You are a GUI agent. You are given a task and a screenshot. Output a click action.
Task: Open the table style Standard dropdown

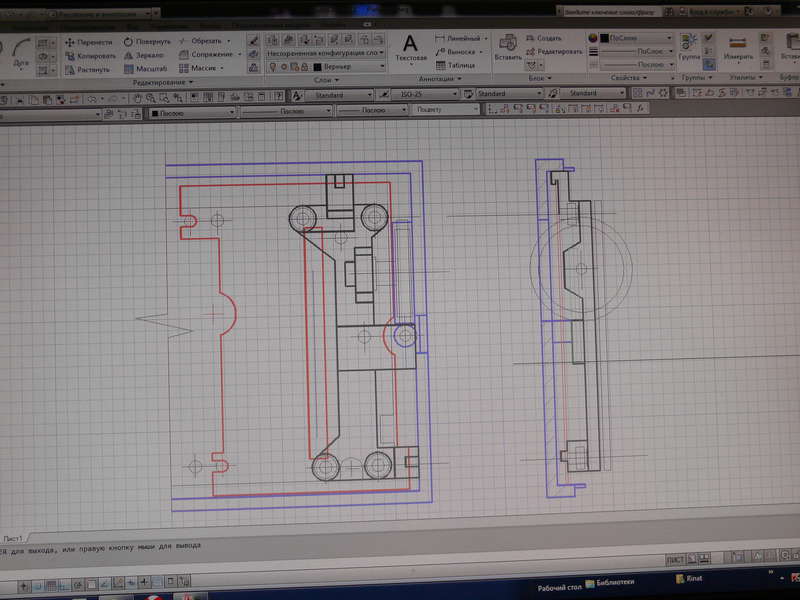pos(509,94)
